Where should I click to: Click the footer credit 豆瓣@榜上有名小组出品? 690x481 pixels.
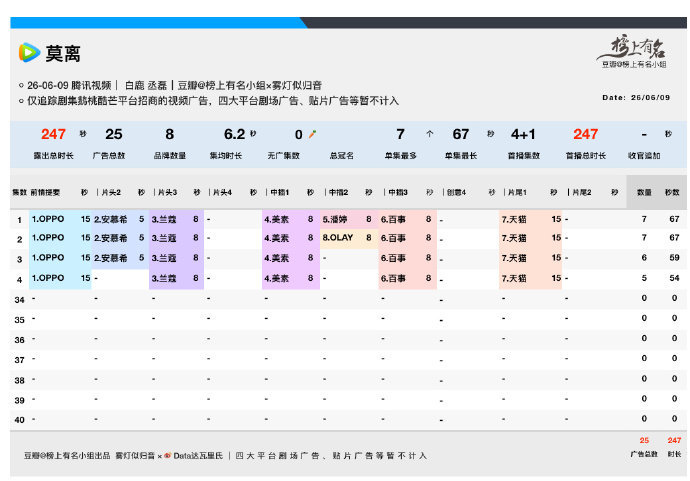coord(67,455)
